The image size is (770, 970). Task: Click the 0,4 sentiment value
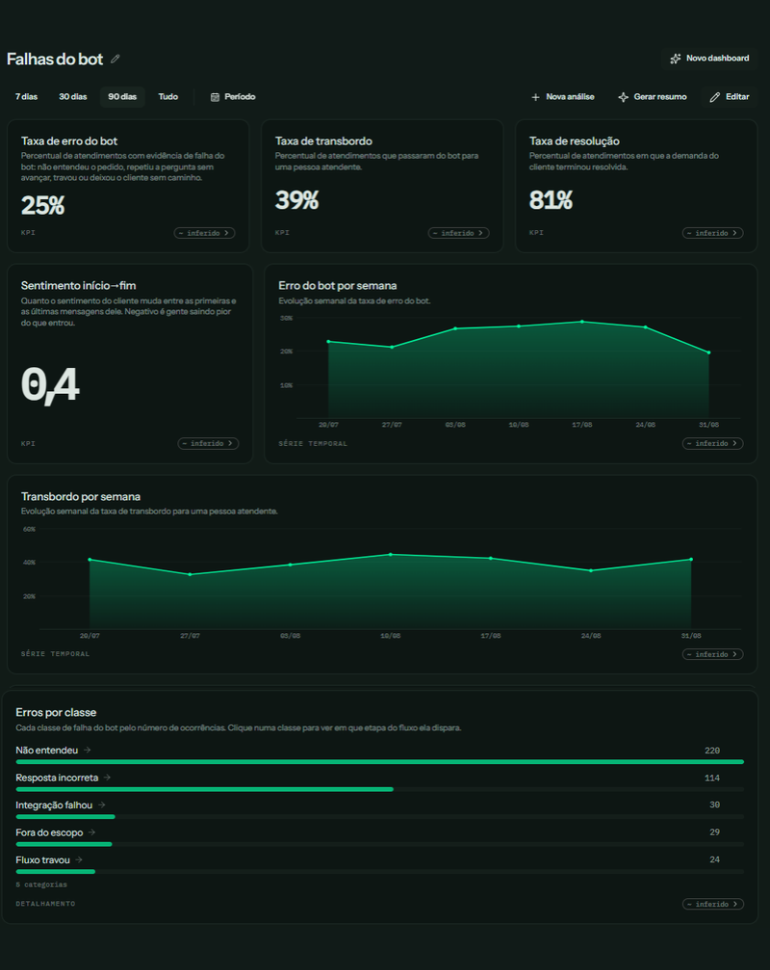coord(50,385)
